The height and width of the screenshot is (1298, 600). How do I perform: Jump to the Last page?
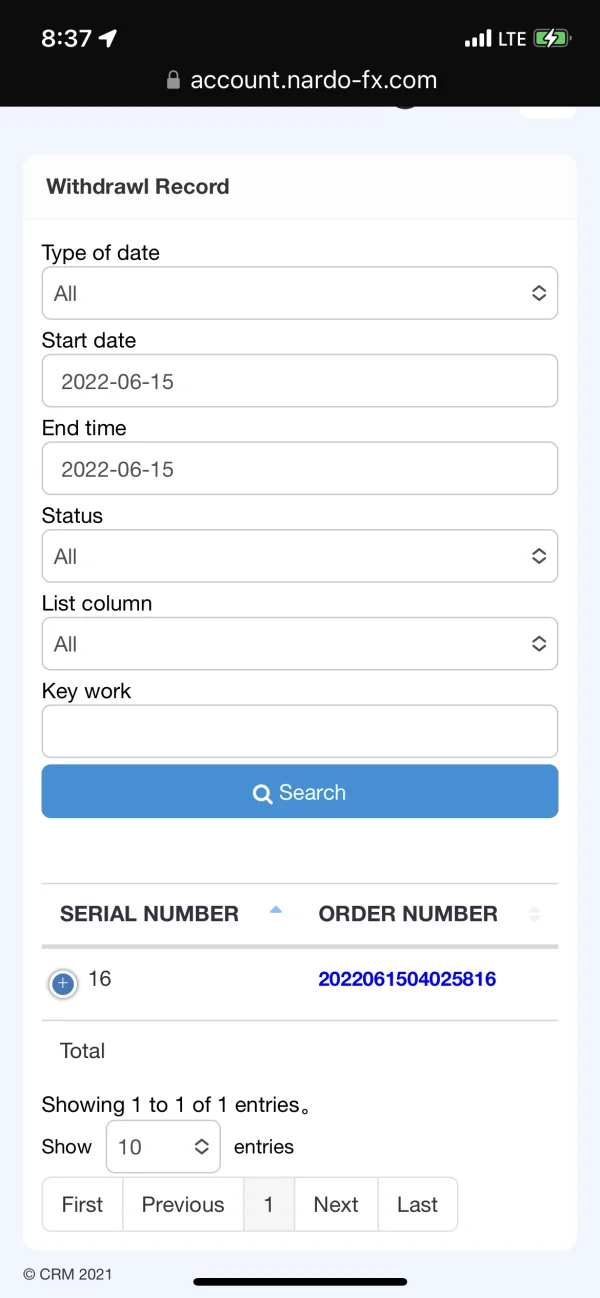coord(417,1204)
